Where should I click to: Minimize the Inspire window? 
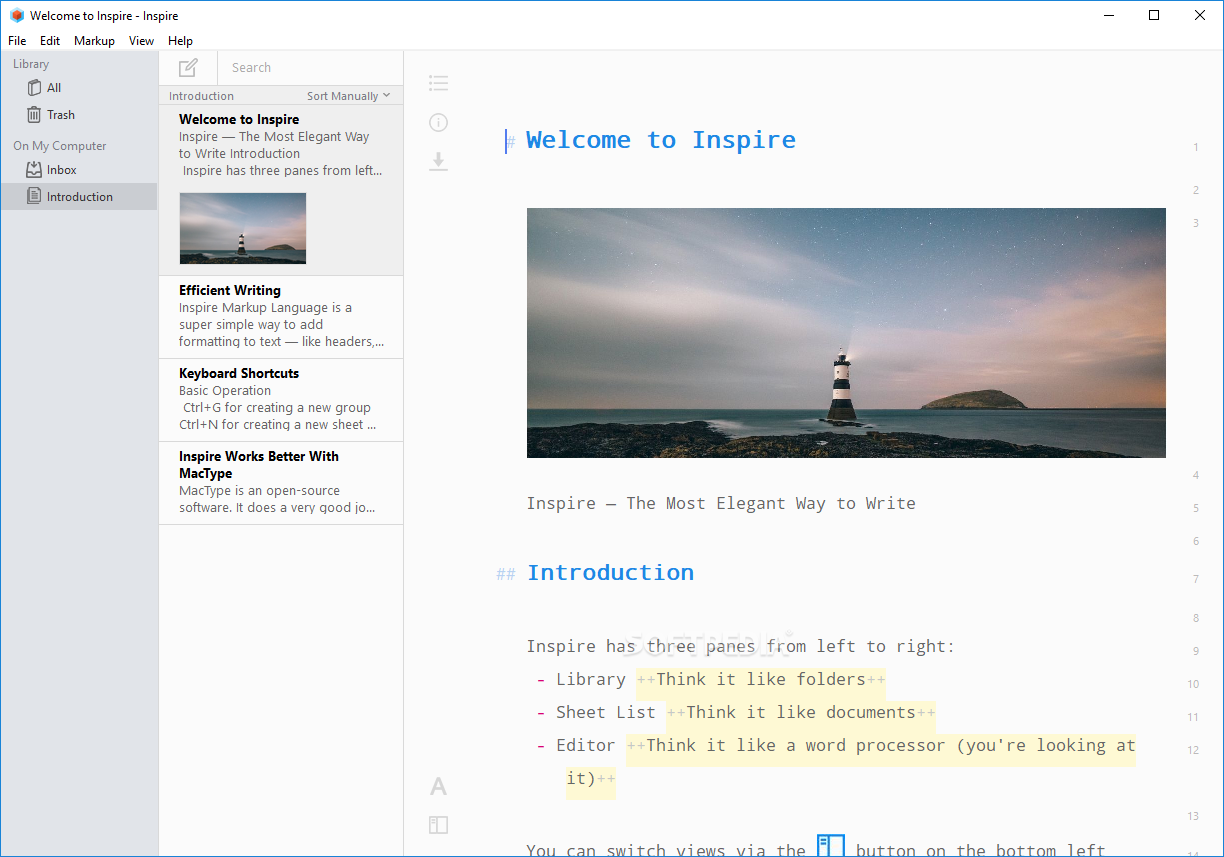click(1108, 15)
